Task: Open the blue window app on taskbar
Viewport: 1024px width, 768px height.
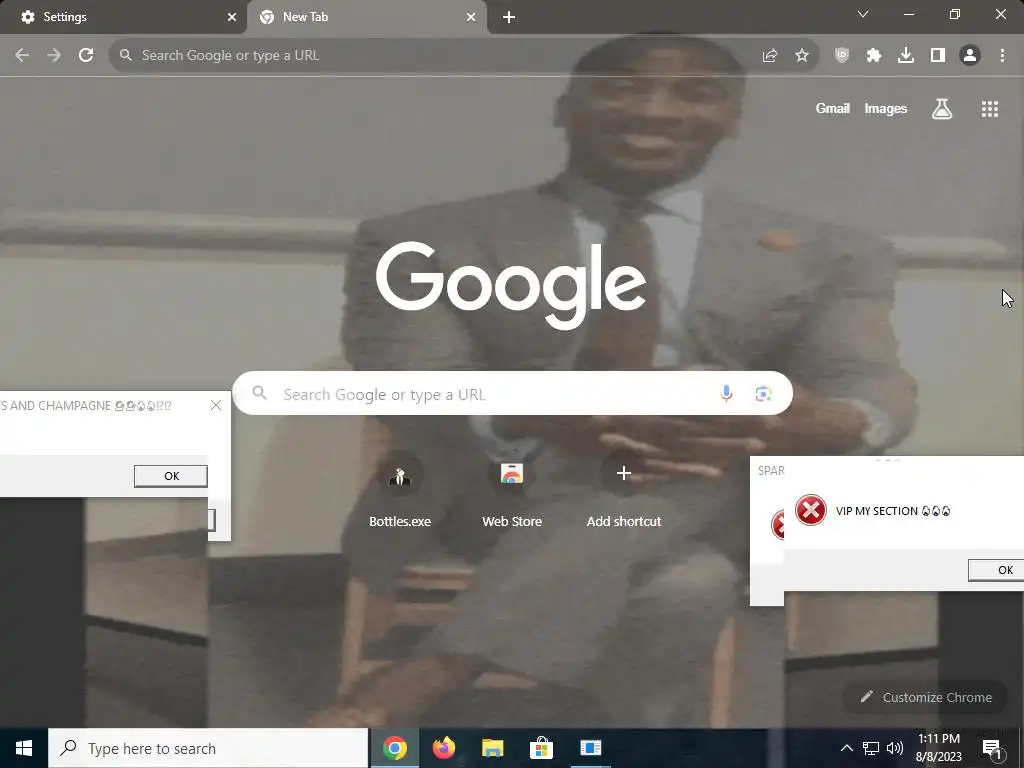Action: tap(590, 748)
